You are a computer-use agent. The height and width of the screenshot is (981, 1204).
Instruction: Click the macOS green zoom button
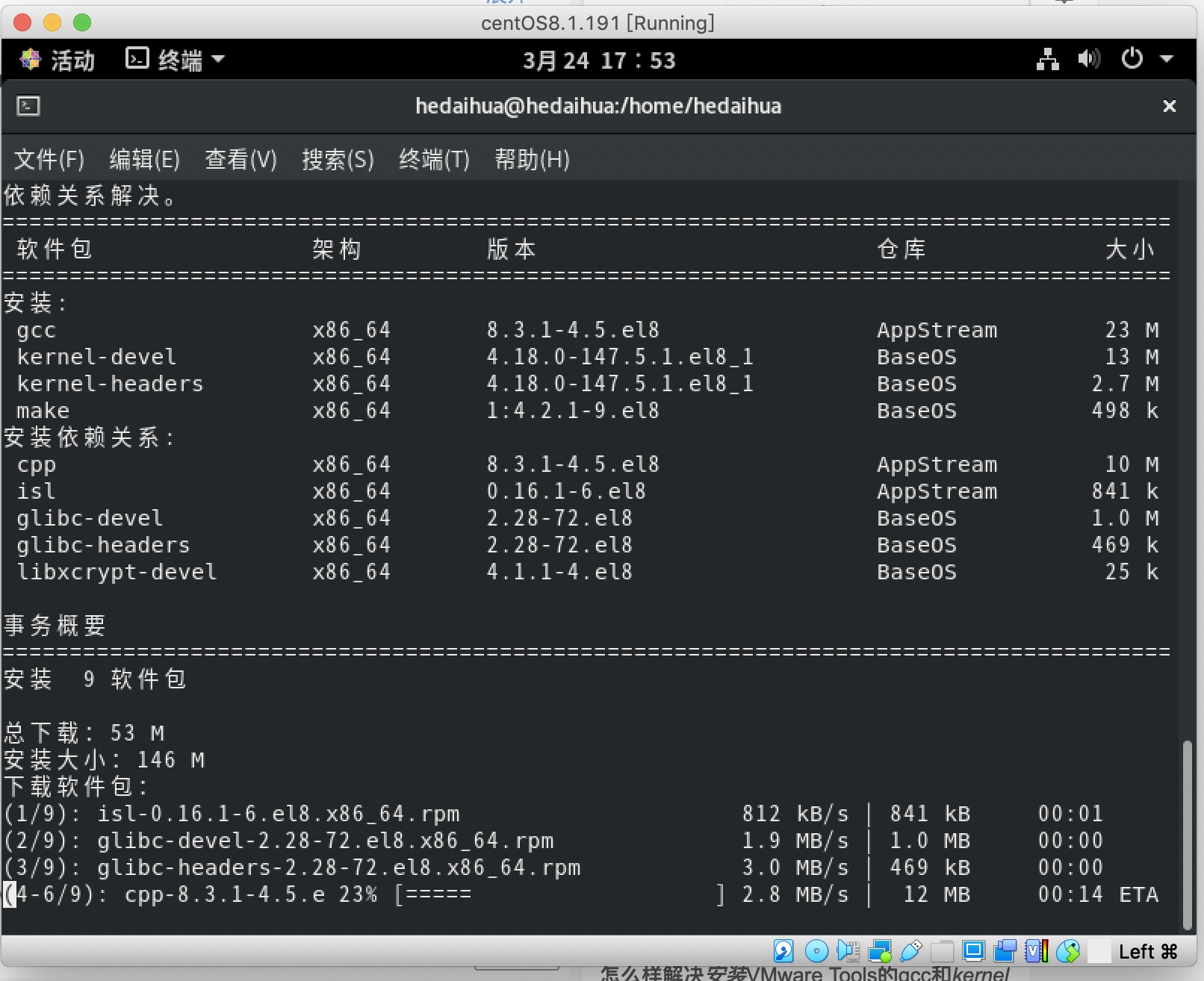coord(82,22)
